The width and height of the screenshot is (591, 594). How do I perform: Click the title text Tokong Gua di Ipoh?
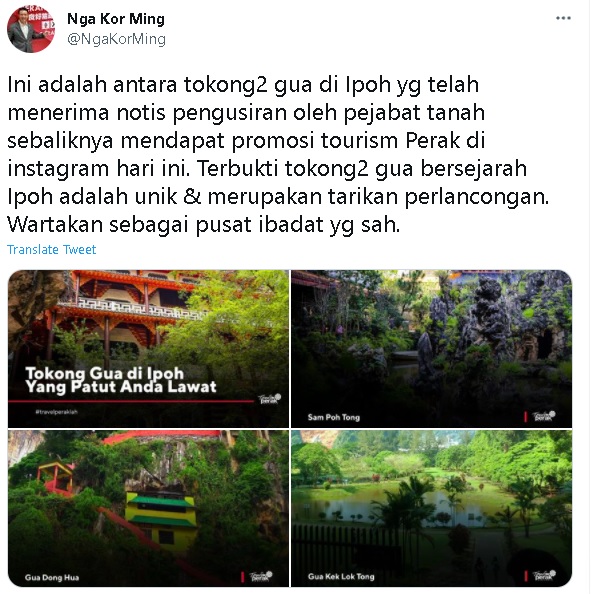105,373
